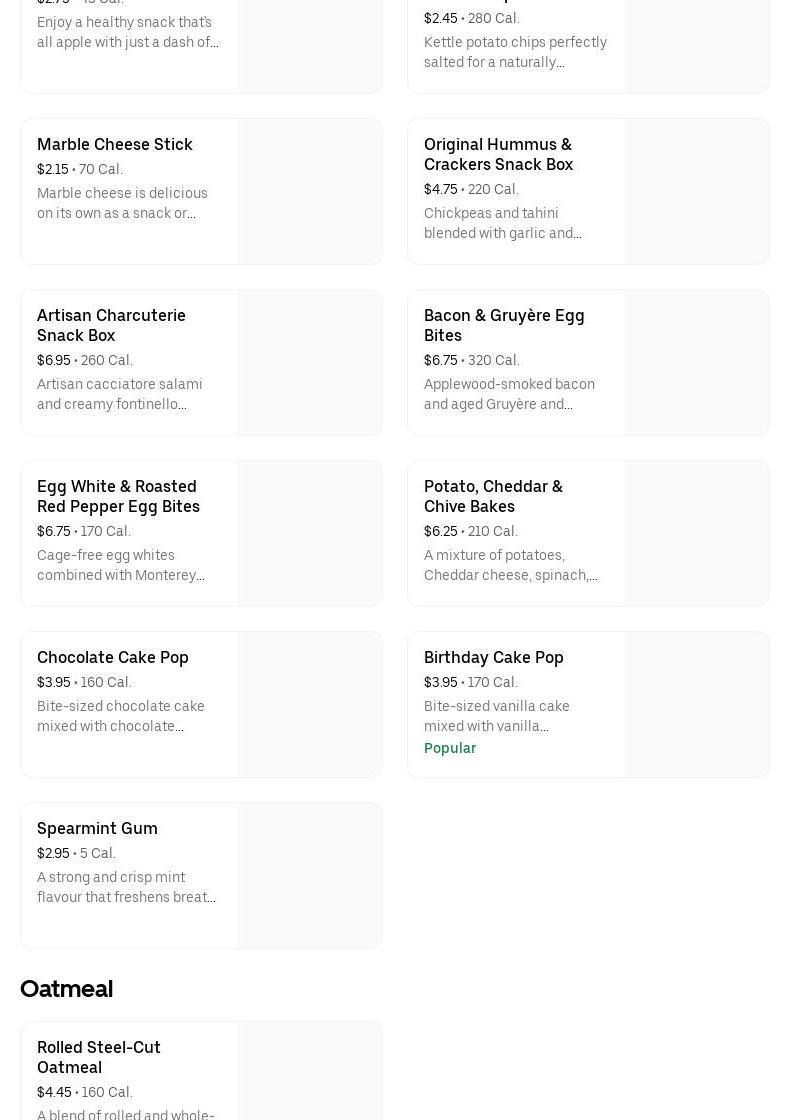Select Original Hummus & Crackers Snack Box title
Viewport: 804px width, 1120px height.
click(x=498, y=154)
